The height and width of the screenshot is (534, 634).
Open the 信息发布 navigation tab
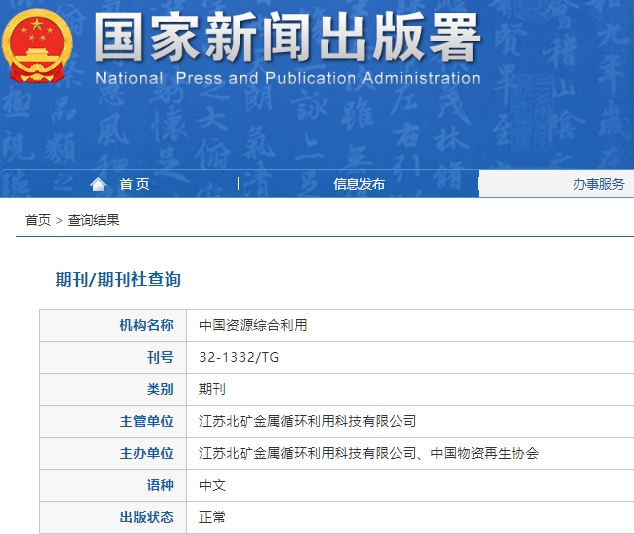(359, 184)
